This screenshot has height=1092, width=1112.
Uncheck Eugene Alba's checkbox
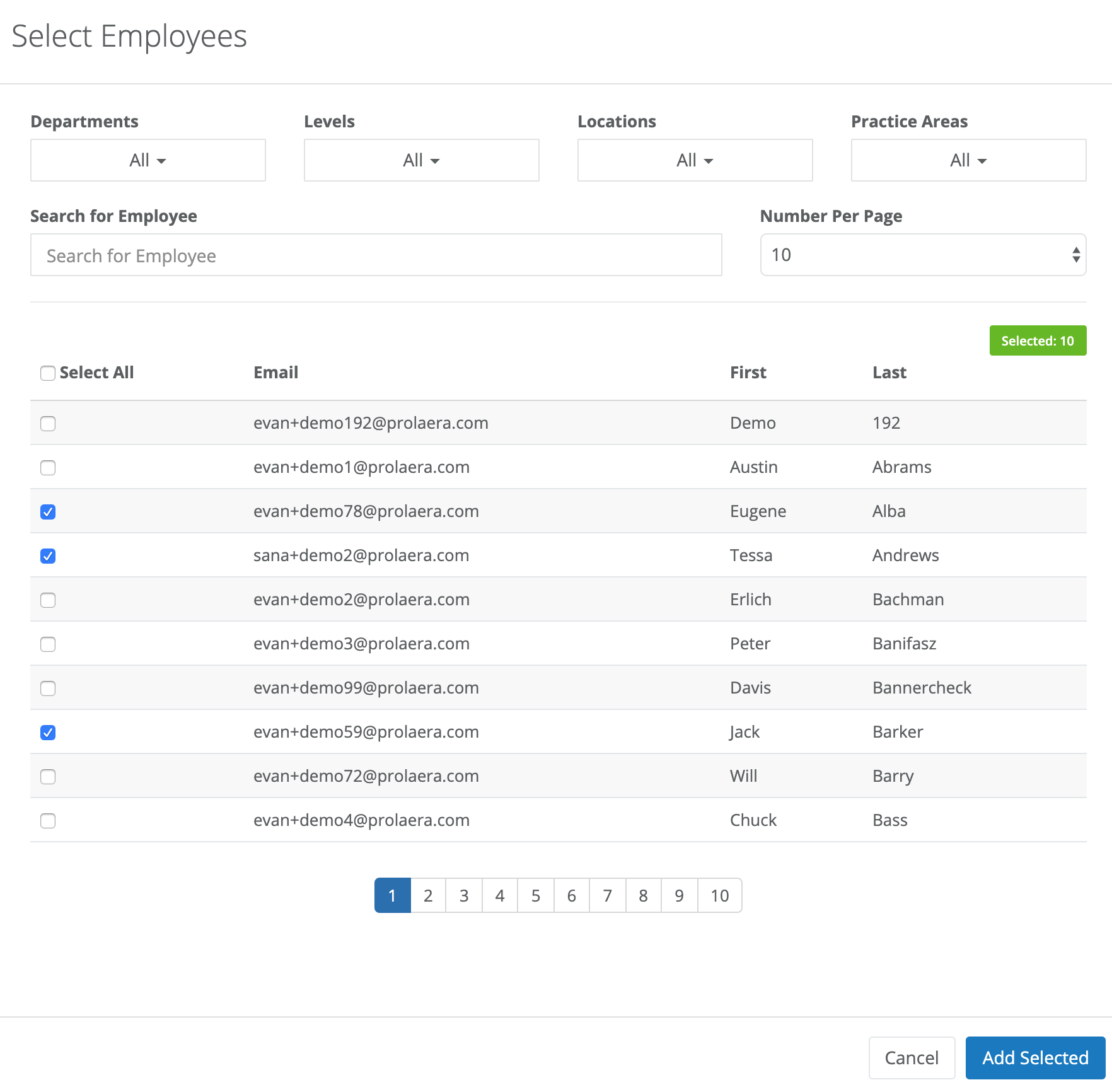(48, 512)
